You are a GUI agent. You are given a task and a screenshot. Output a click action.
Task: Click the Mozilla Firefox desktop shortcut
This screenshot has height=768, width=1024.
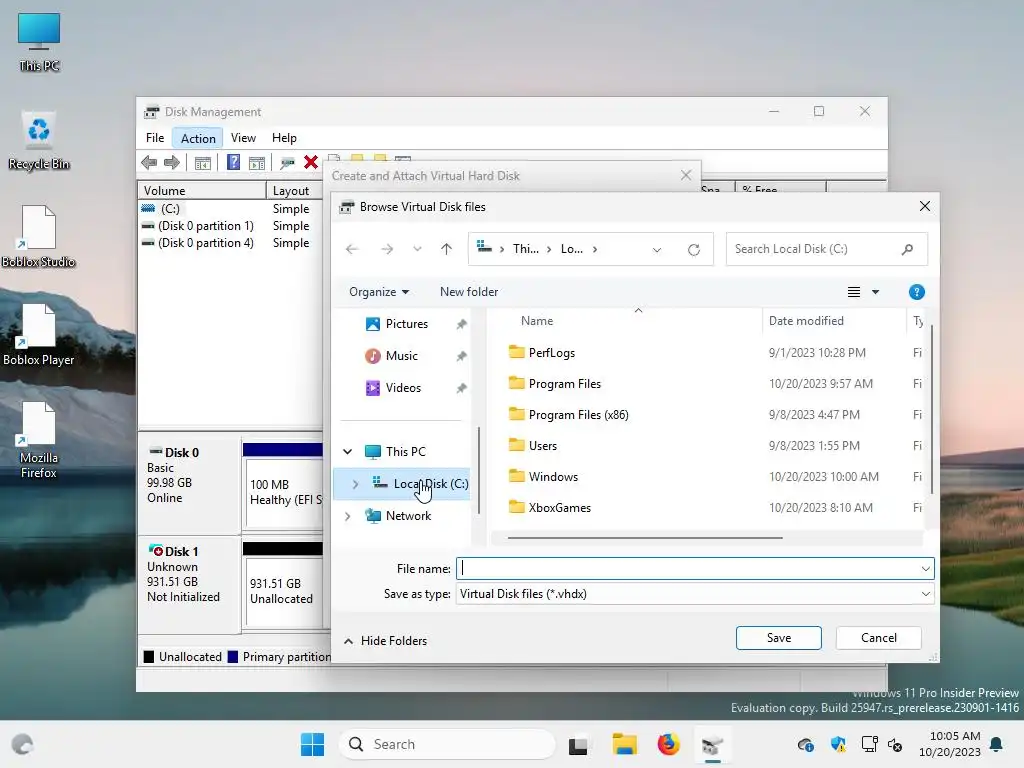point(39,441)
